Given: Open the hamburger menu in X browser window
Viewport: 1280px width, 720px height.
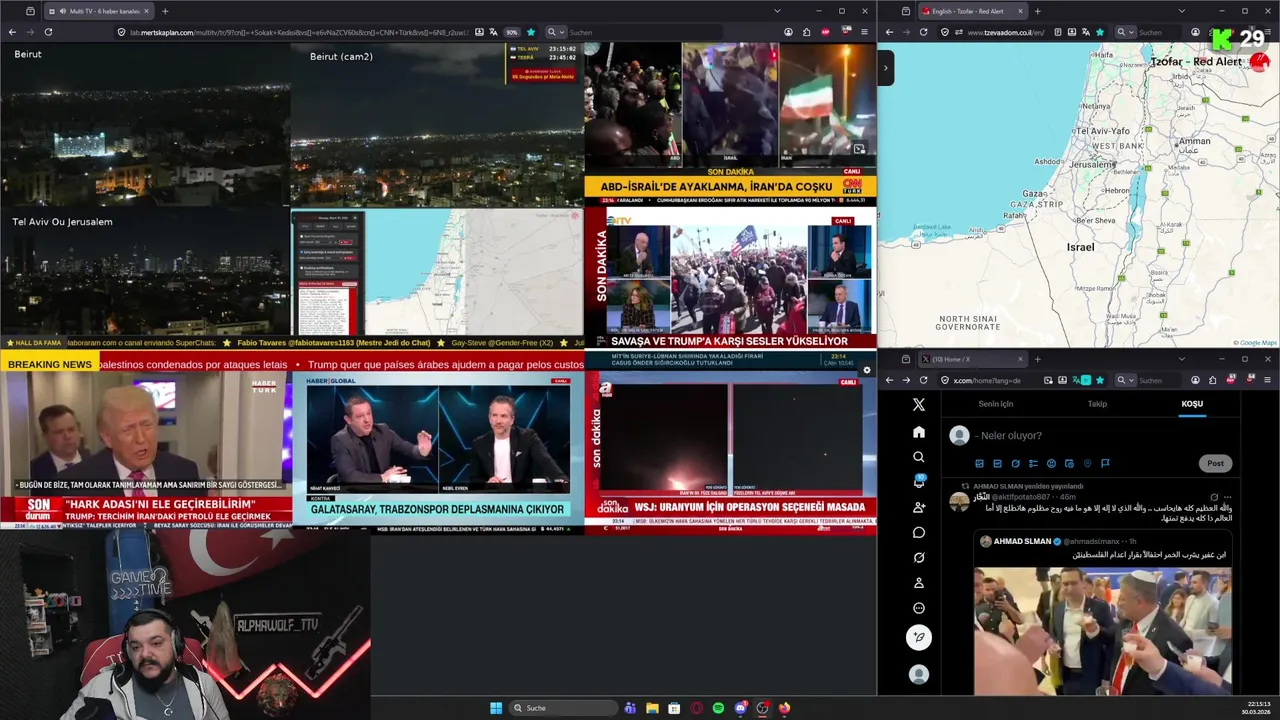Looking at the screenshot, I should [1268, 380].
